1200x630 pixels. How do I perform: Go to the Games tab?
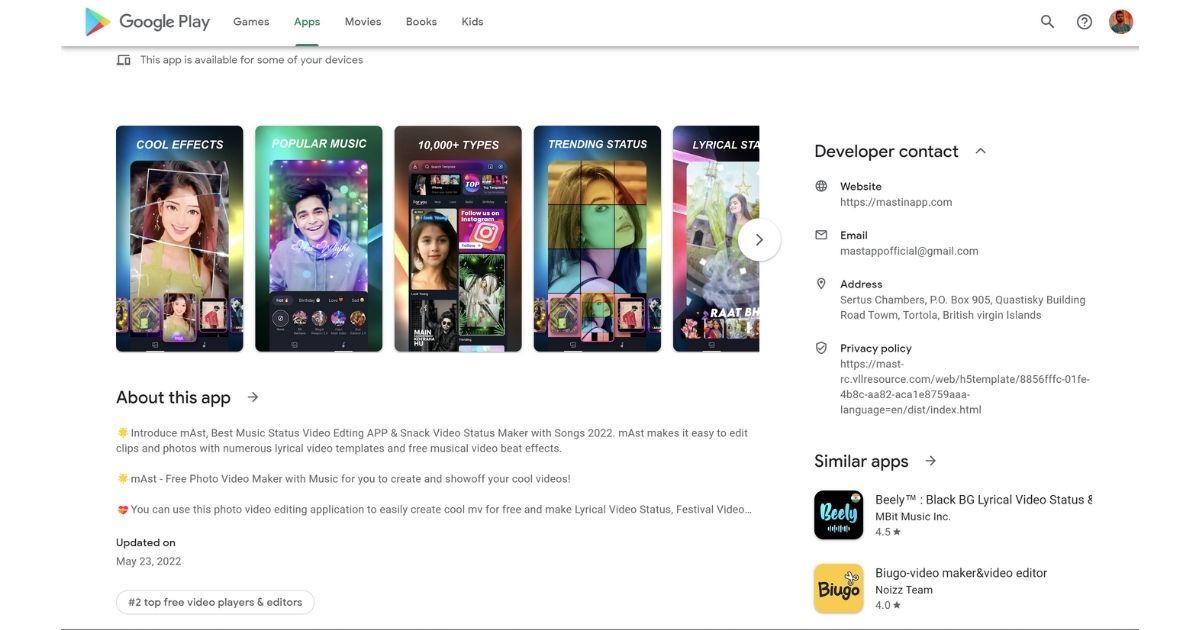[251, 22]
